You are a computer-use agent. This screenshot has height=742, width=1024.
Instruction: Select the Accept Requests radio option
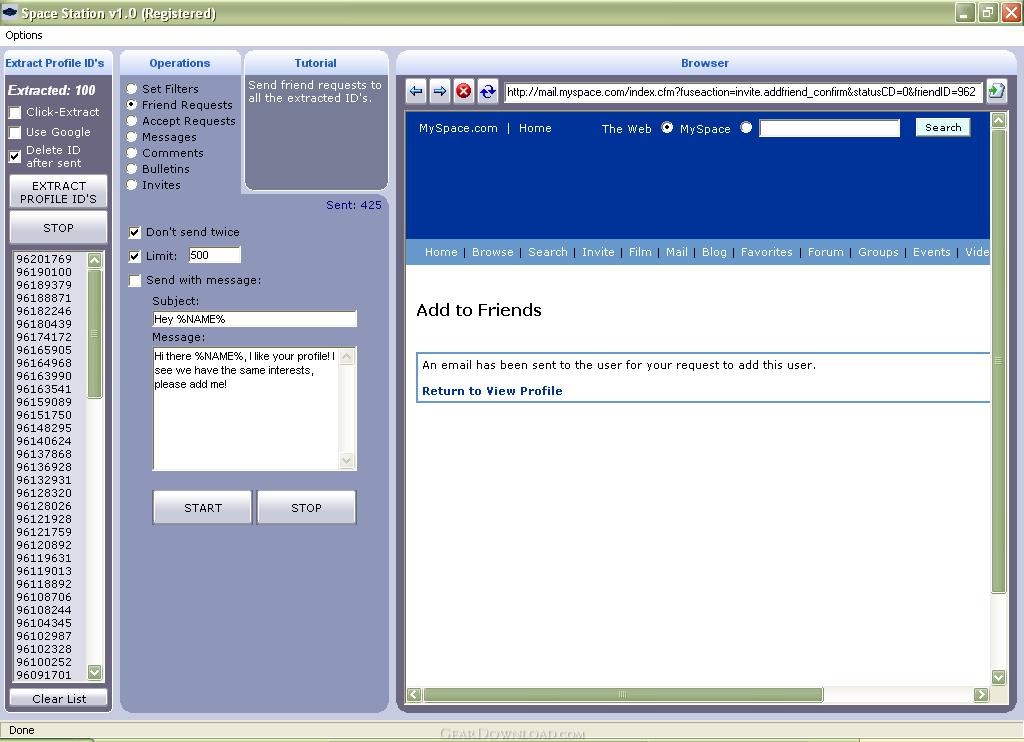click(132, 121)
